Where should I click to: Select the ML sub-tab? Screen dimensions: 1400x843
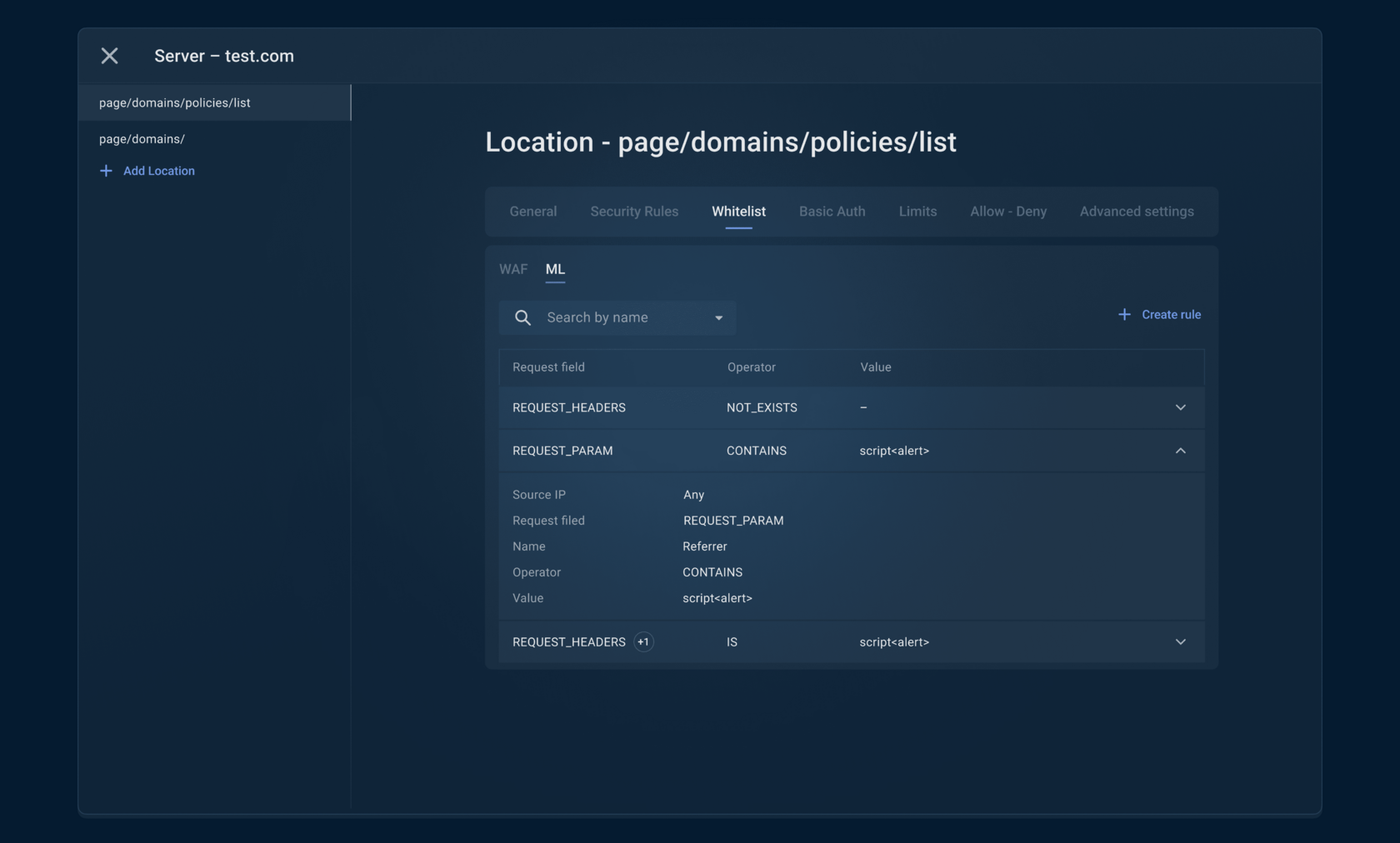click(x=555, y=269)
